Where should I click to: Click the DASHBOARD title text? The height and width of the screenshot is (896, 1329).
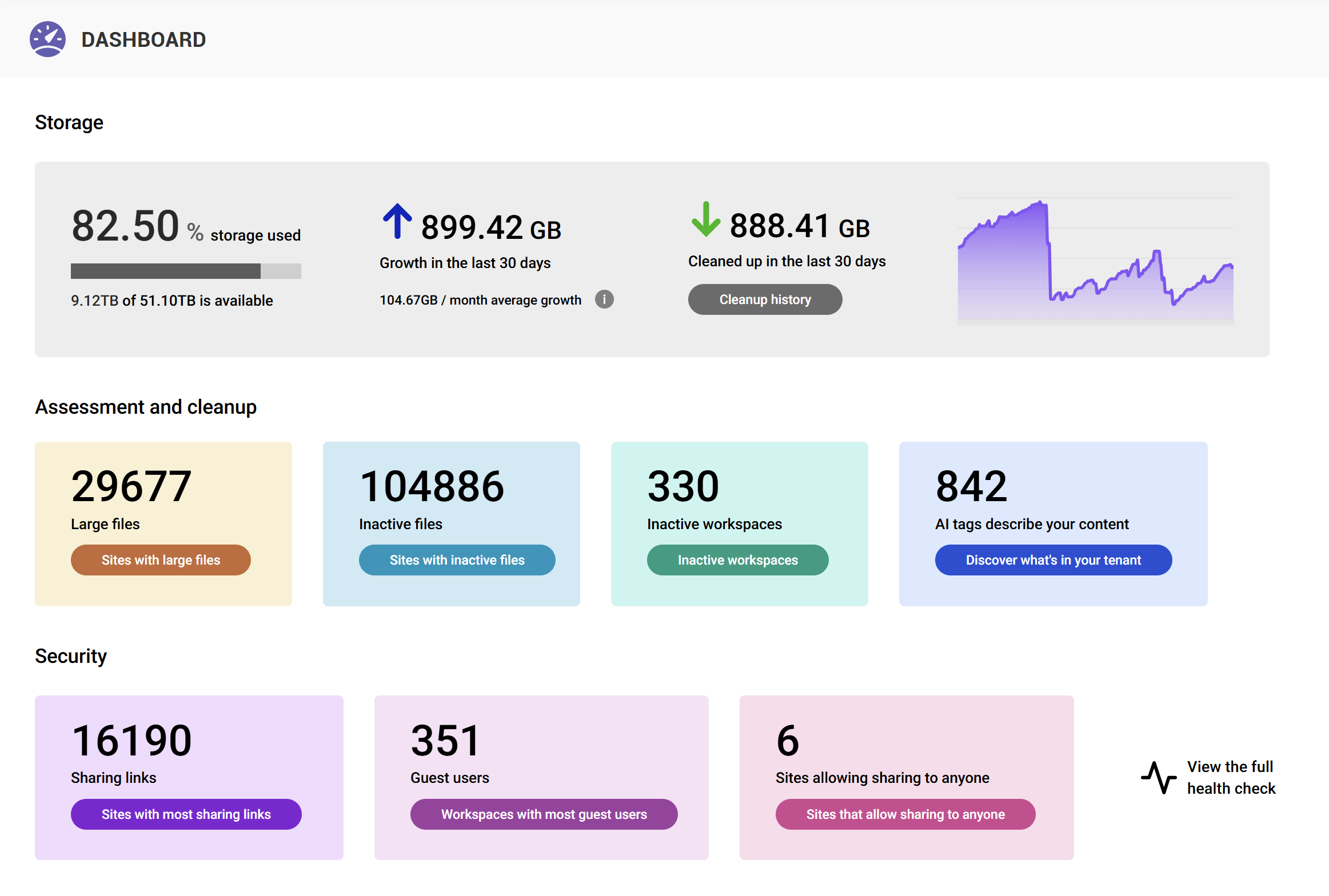(x=143, y=39)
